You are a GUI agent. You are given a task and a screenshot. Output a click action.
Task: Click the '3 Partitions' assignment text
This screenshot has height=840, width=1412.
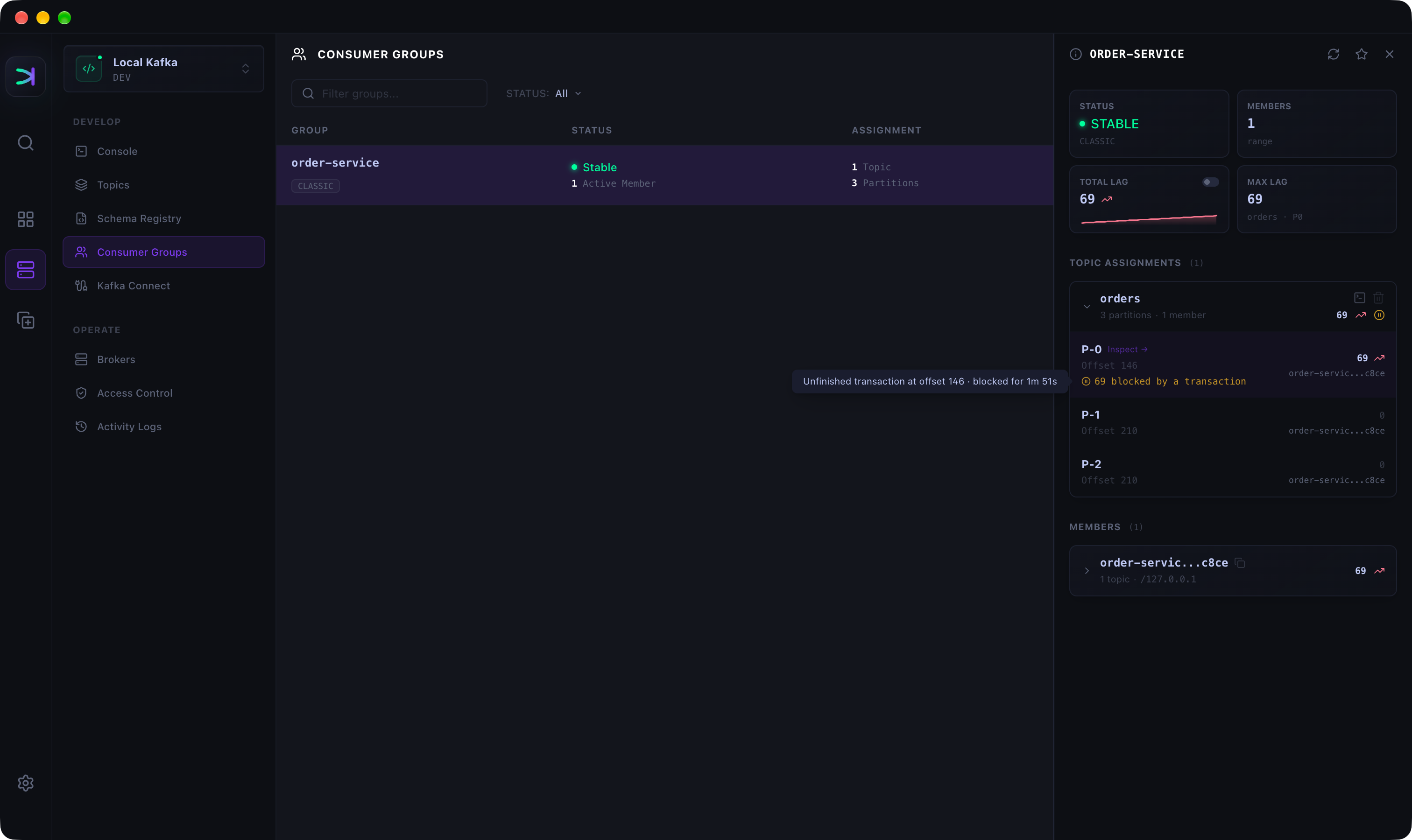pos(885,183)
